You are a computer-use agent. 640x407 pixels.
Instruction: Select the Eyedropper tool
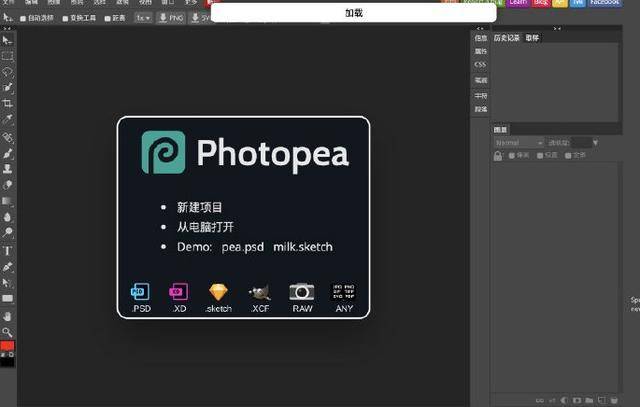[x=7, y=119]
